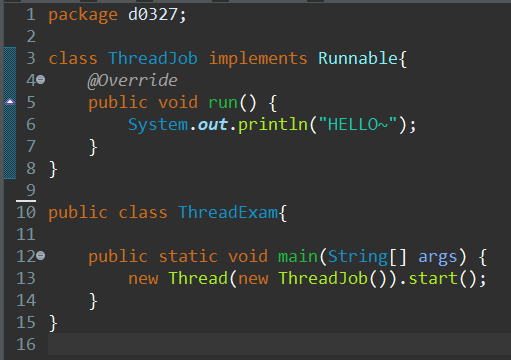Click line number 9 in the gutter
Image resolution: width=511 pixels, height=360 pixels.
[x=31, y=190]
